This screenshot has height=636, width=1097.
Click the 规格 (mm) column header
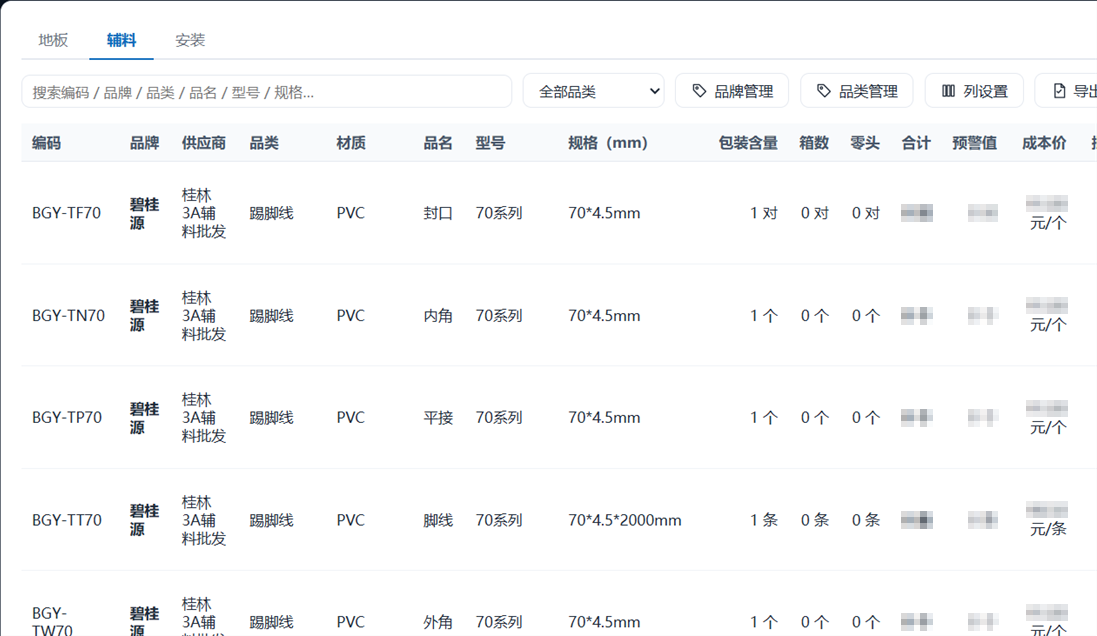607,143
